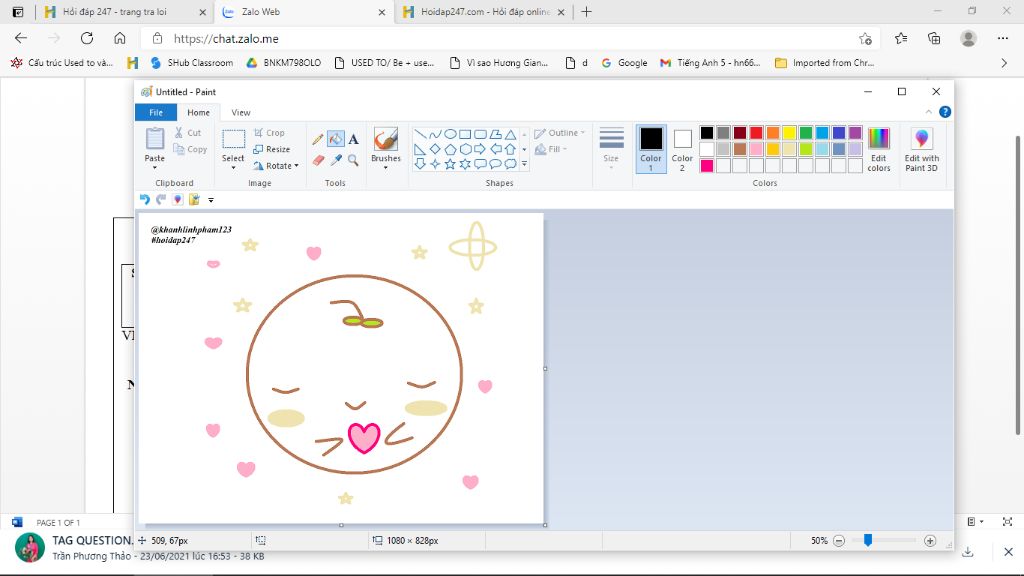The image size is (1024, 576).
Task: Refresh the Zalo Web page
Action: (x=87, y=39)
